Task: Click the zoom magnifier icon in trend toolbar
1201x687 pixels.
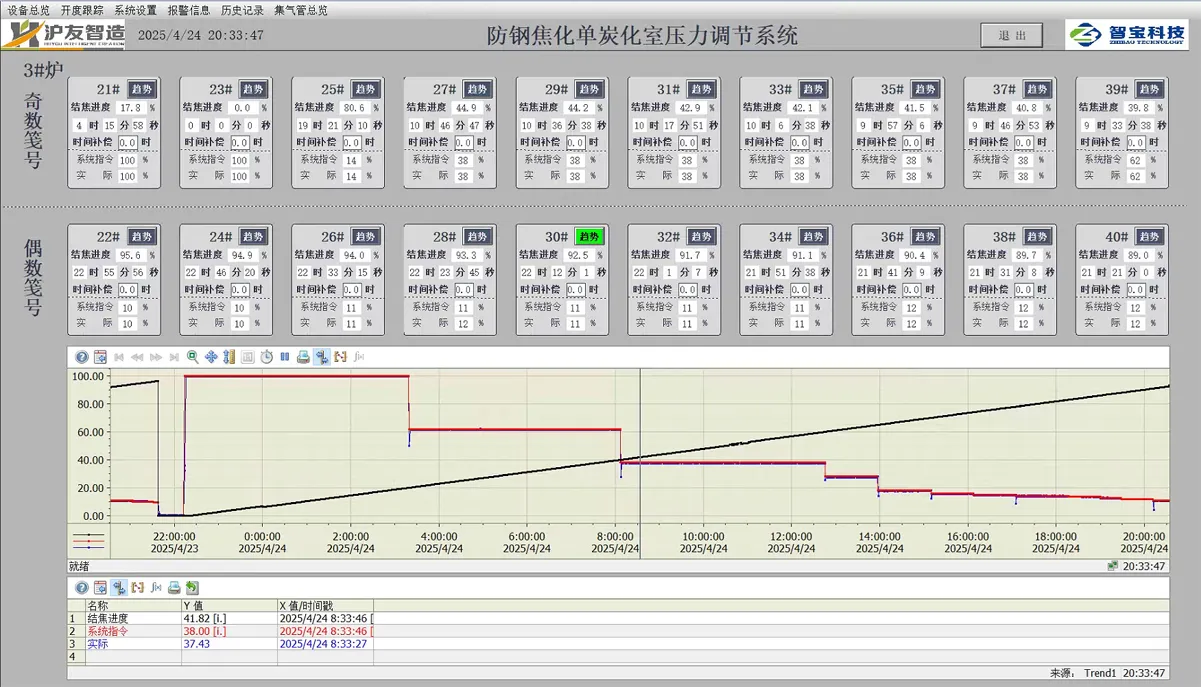Action: (192, 357)
